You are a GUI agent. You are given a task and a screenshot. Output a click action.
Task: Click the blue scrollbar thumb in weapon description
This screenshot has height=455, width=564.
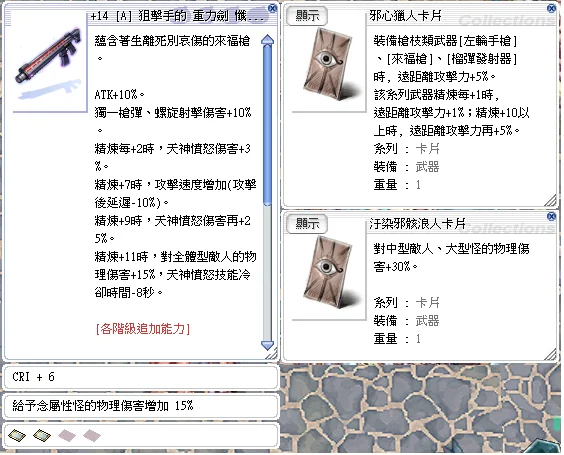pos(267,125)
